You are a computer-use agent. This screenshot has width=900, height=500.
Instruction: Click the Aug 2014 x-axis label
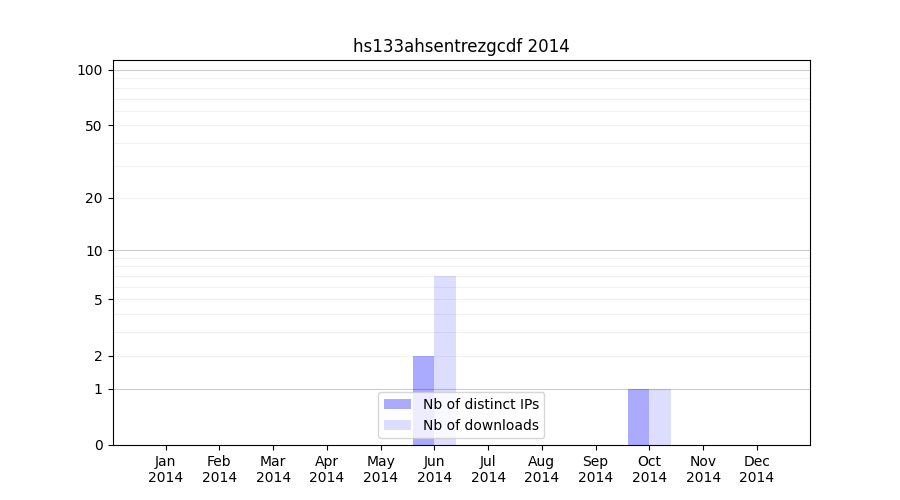[x=541, y=469]
